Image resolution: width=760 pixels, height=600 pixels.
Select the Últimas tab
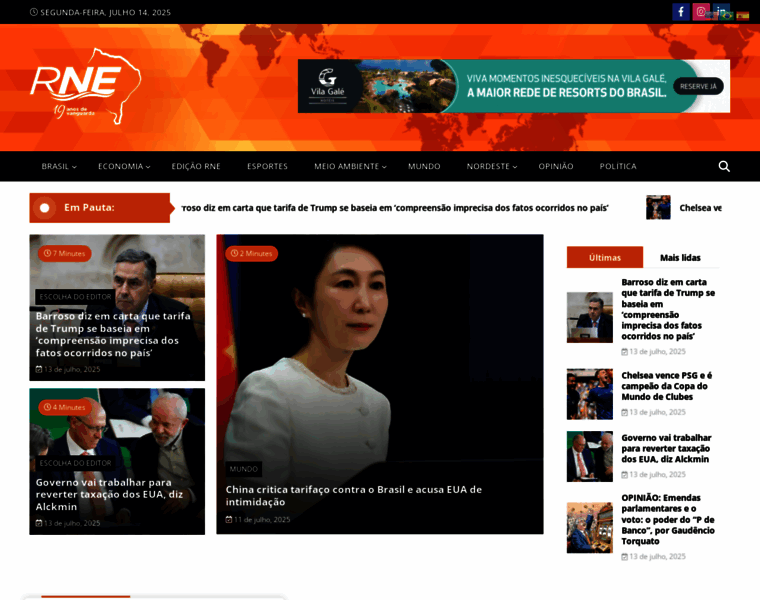tap(605, 257)
